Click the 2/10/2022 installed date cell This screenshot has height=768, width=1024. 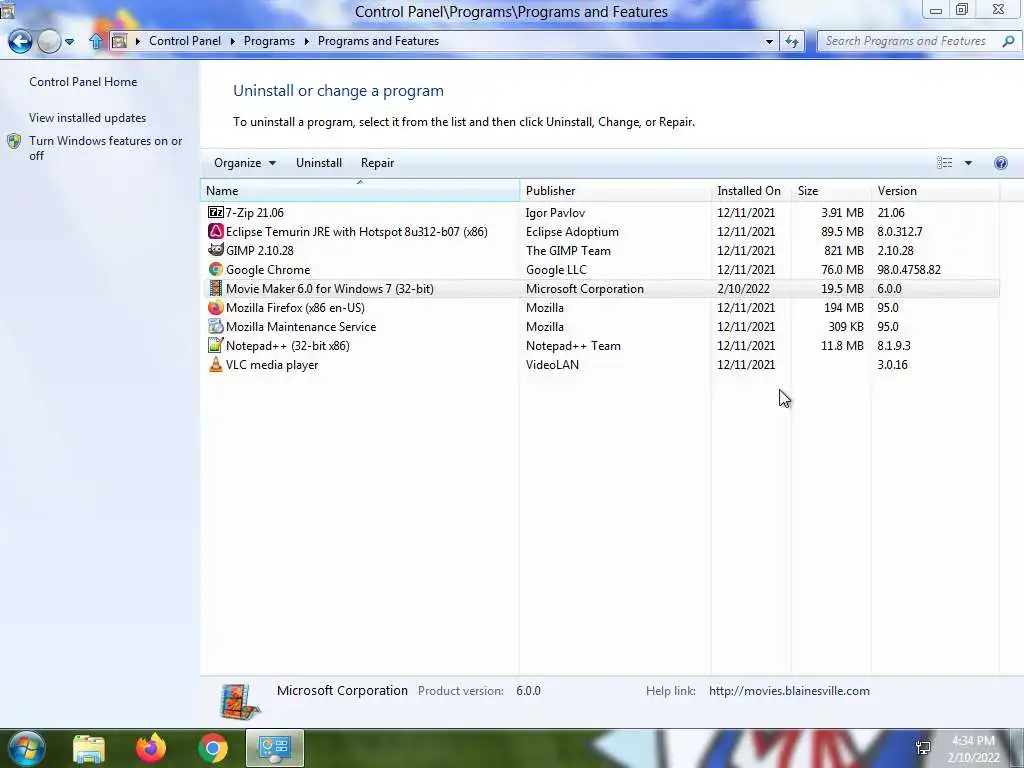pyautogui.click(x=743, y=289)
